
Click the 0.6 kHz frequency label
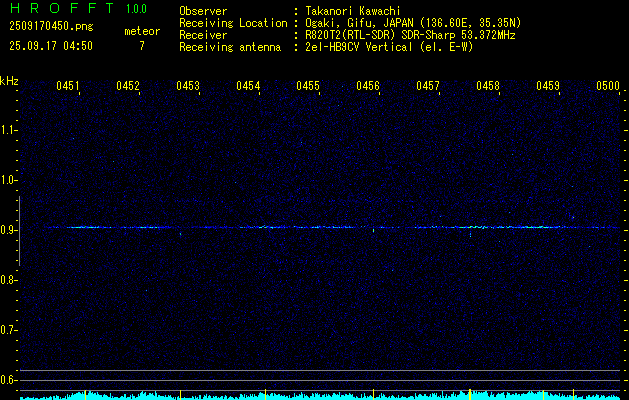tap(8, 380)
